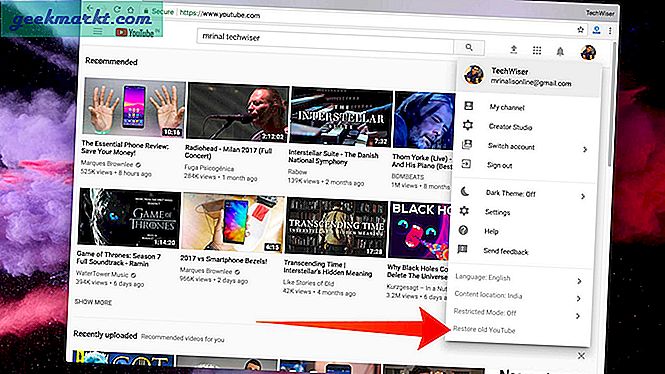Click the search magnifier button

(469, 47)
